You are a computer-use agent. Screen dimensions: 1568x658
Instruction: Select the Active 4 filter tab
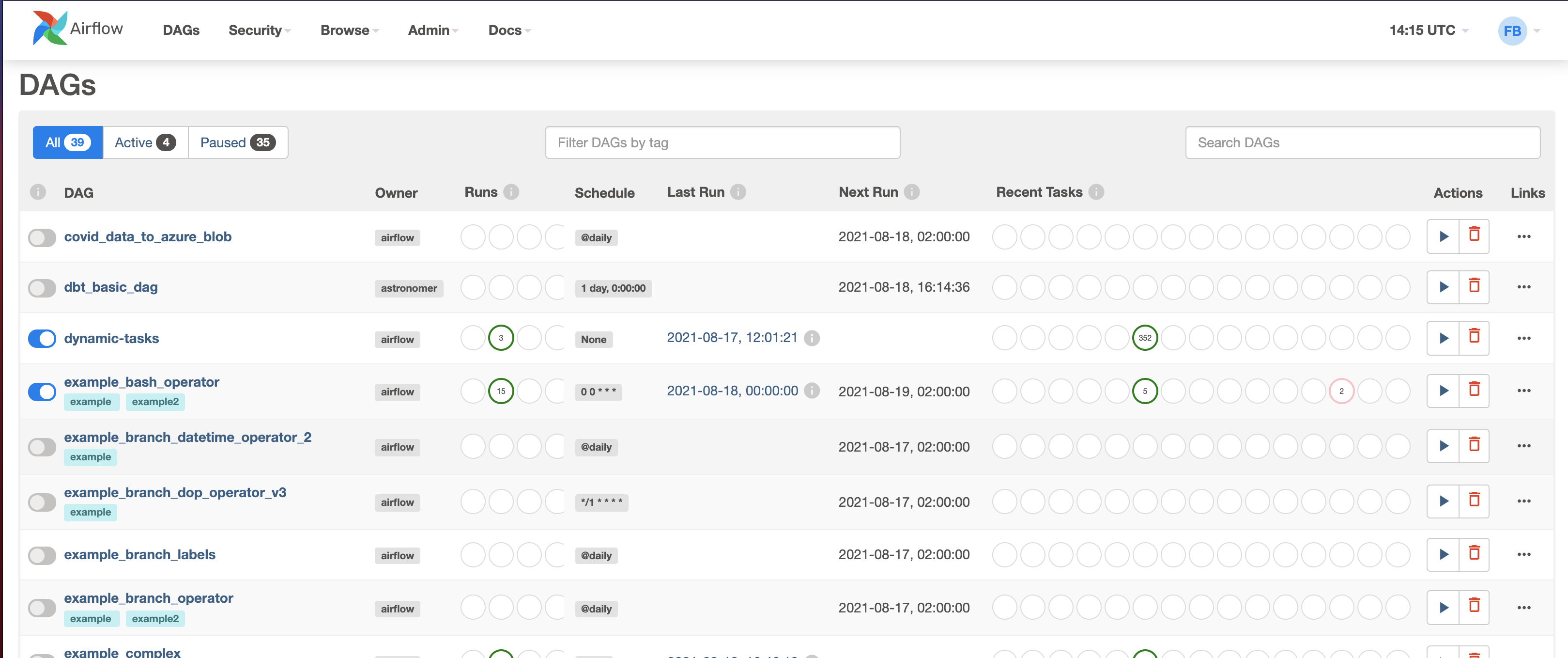[x=145, y=142]
